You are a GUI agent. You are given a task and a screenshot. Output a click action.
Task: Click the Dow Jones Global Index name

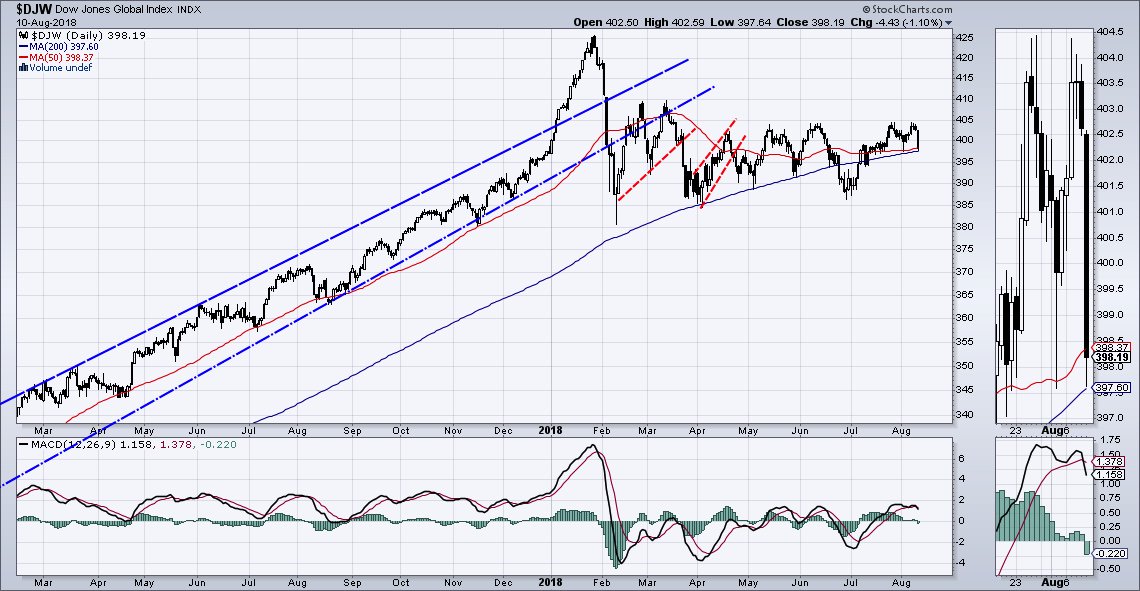click(x=116, y=10)
